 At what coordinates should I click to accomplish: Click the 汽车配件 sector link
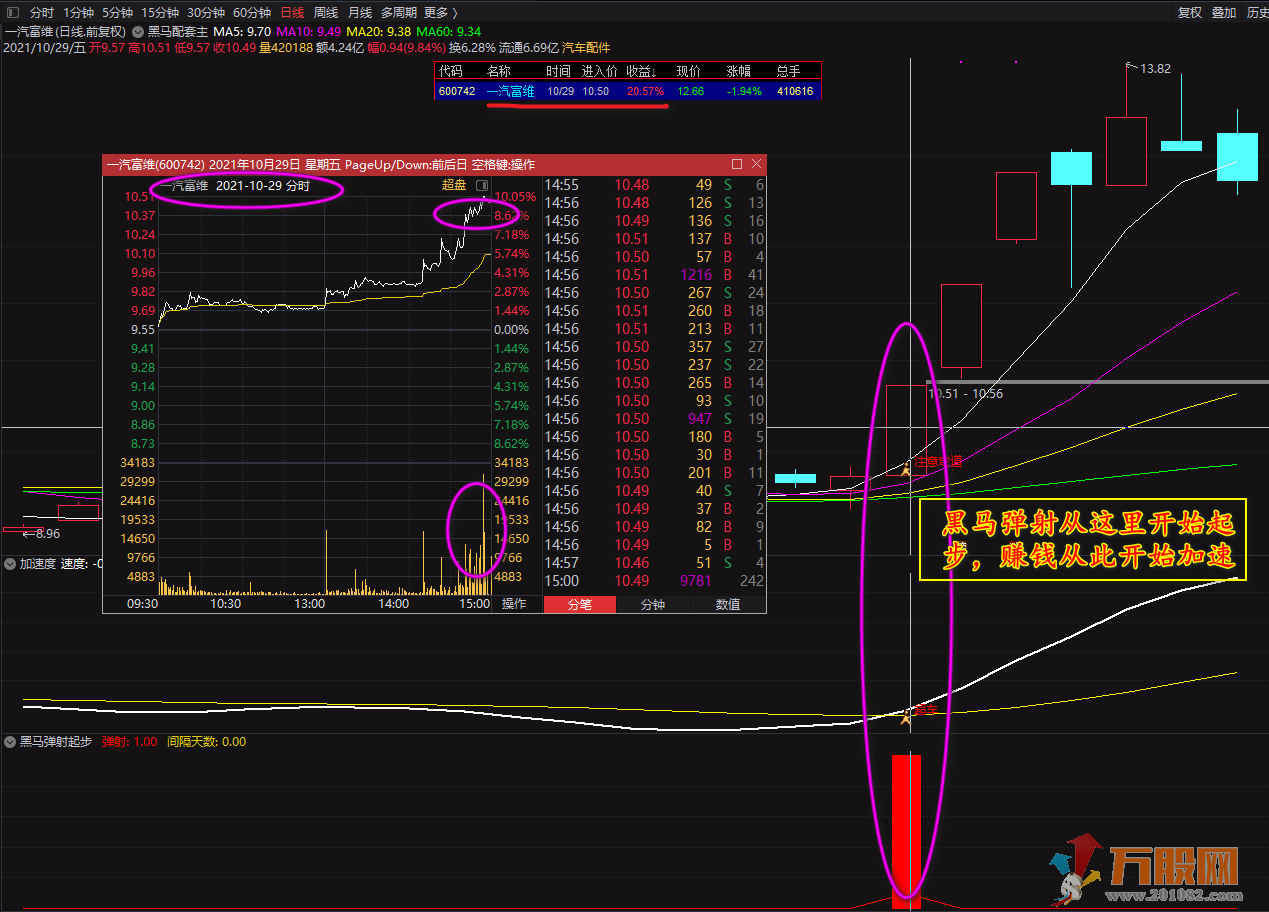pos(586,47)
